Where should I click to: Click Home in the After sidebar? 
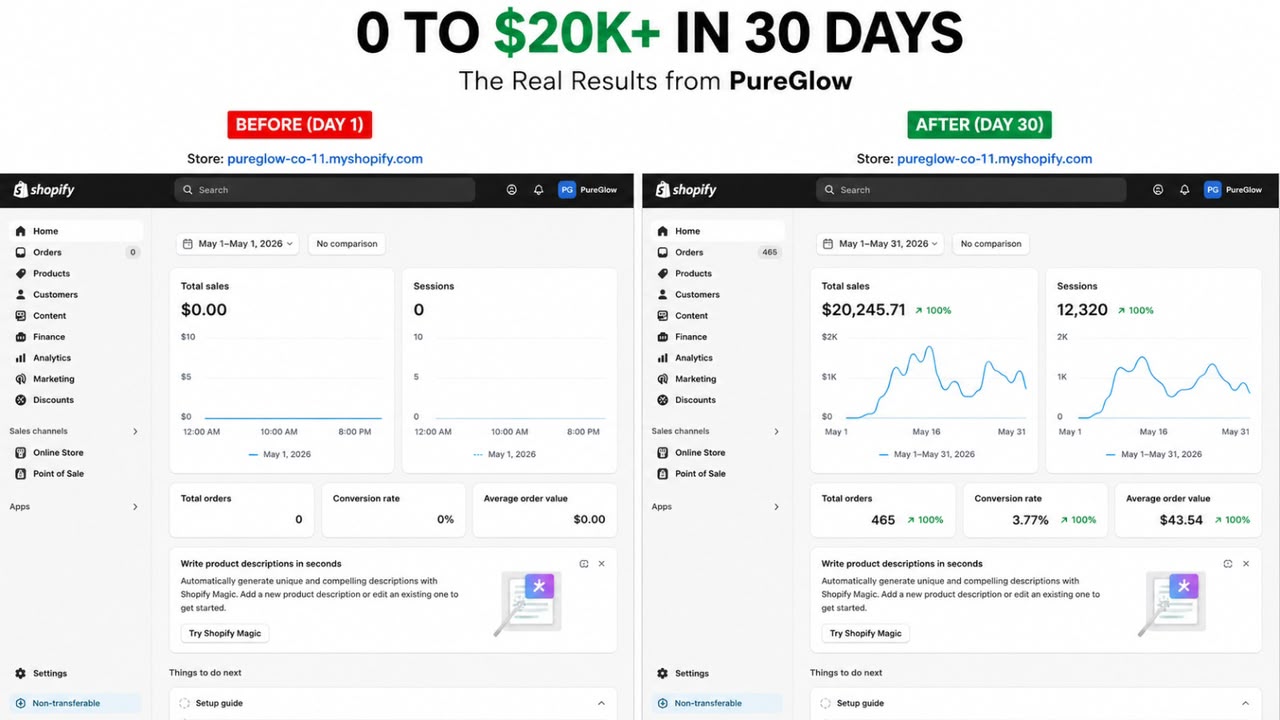[717, 231]
